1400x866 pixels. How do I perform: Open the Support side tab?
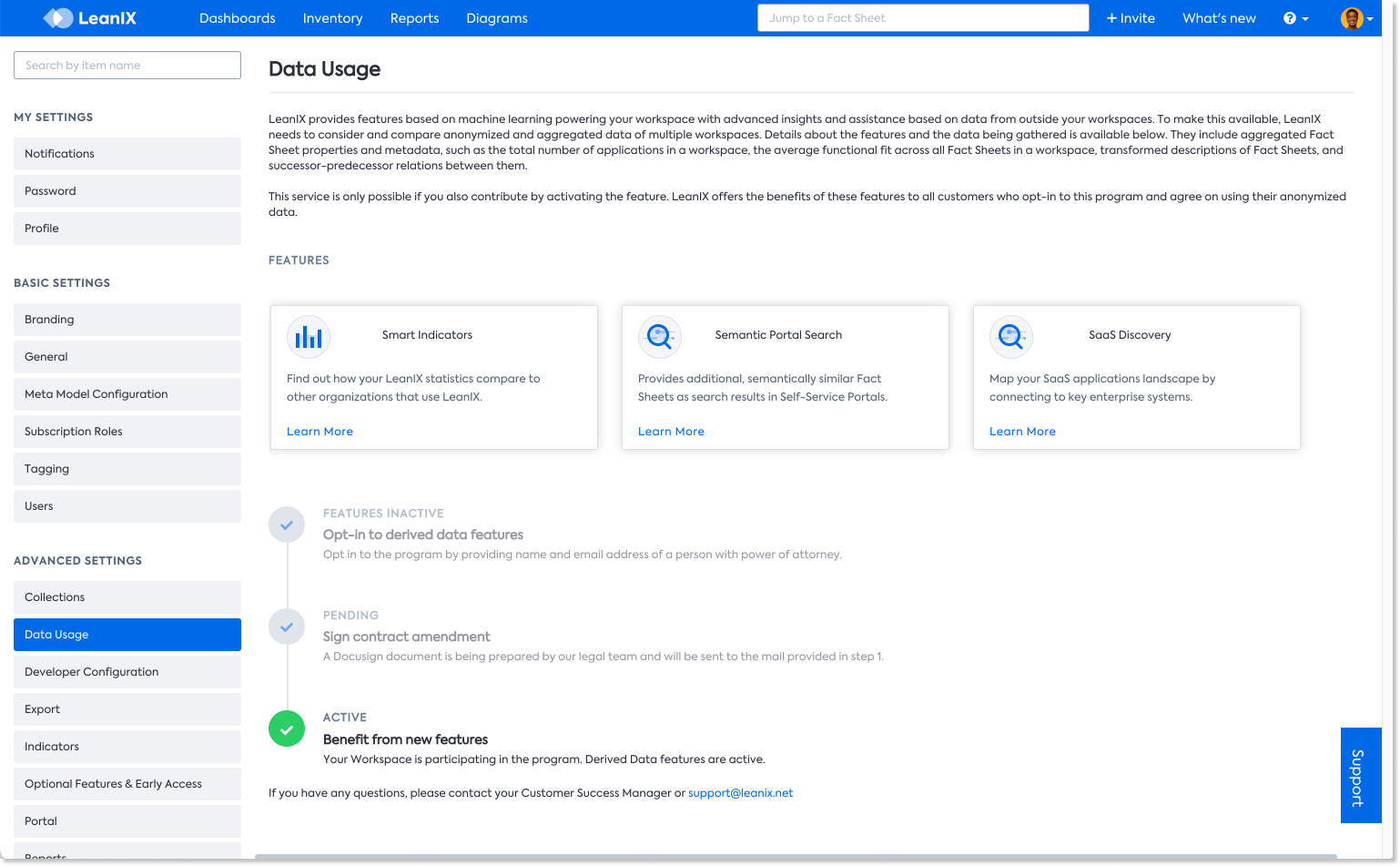pyautogui.click(x=1361, y=776)
